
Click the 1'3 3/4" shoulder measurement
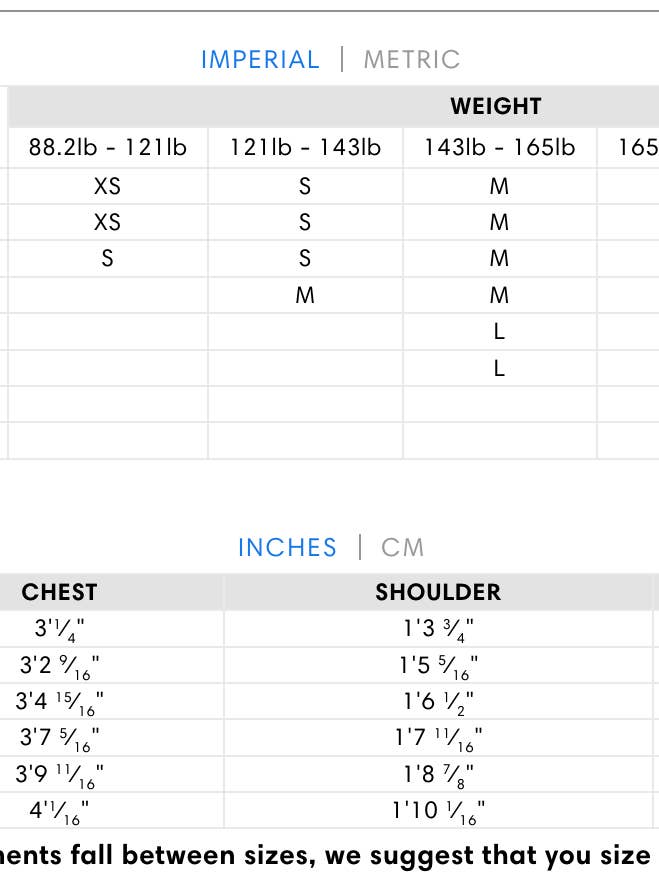coord(438,629)
